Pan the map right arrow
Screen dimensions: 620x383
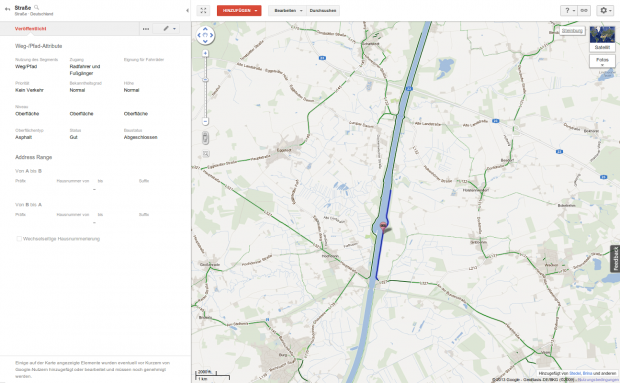[x=212, y=35]
